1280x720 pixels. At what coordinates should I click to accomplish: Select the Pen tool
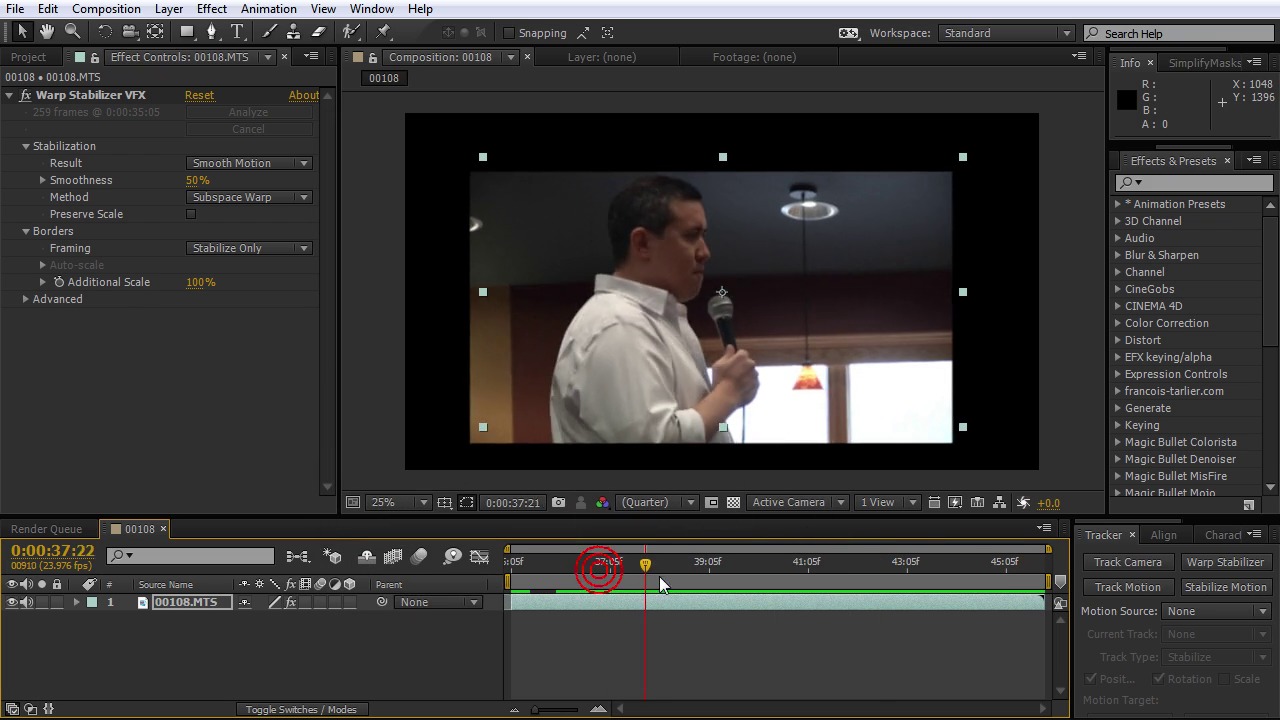pyautogui.click(x=211, y=32)
